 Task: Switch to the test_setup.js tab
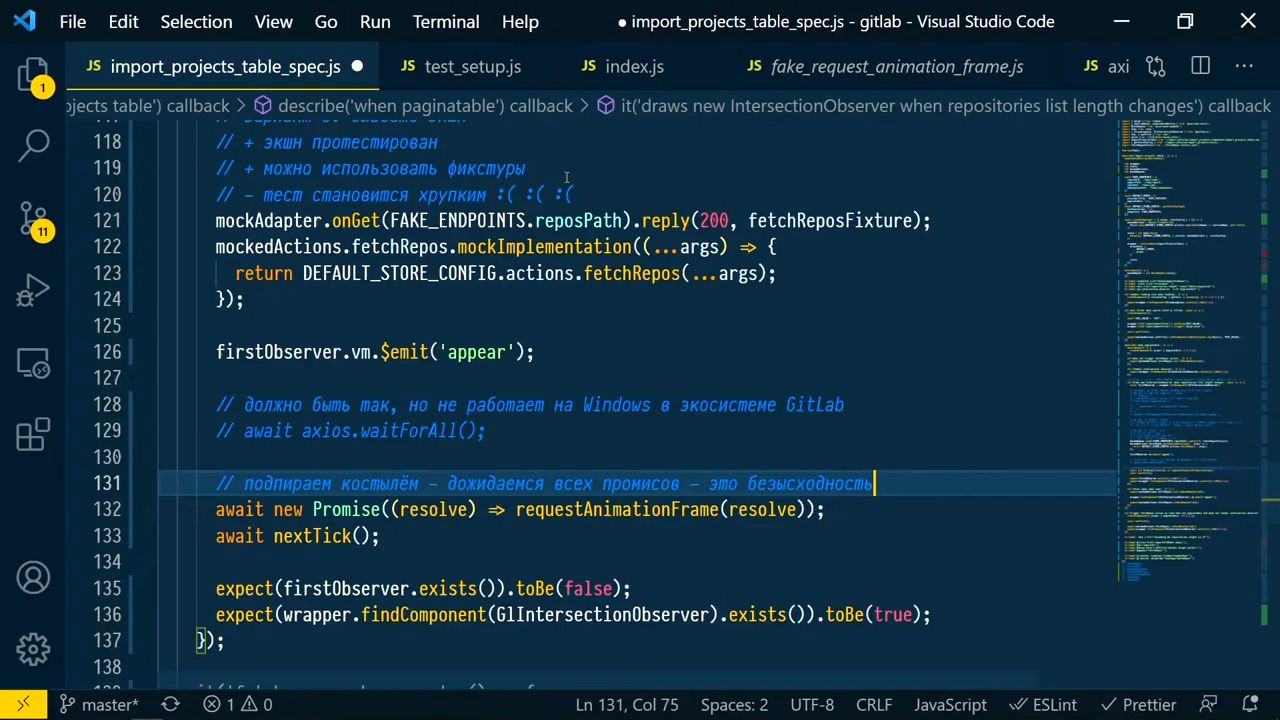pos(461,66)
